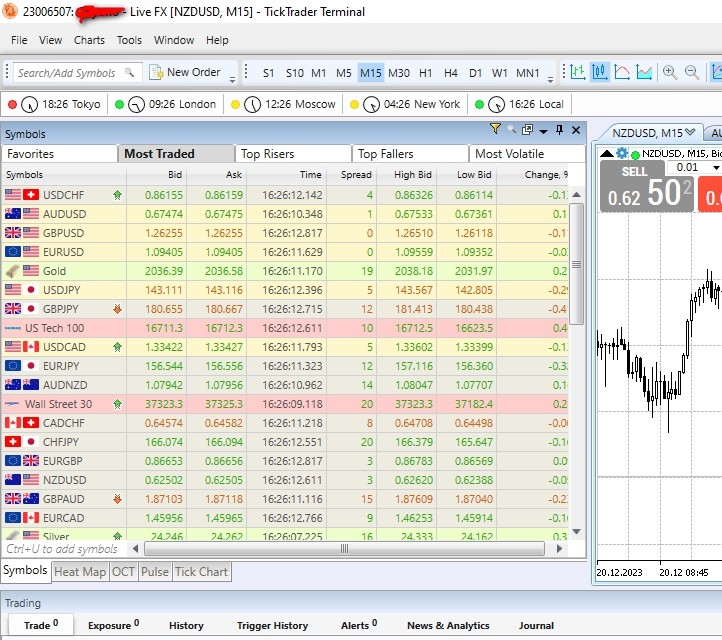Click the search icon in symbols box
722x640 pixels.
click(130, 73)
